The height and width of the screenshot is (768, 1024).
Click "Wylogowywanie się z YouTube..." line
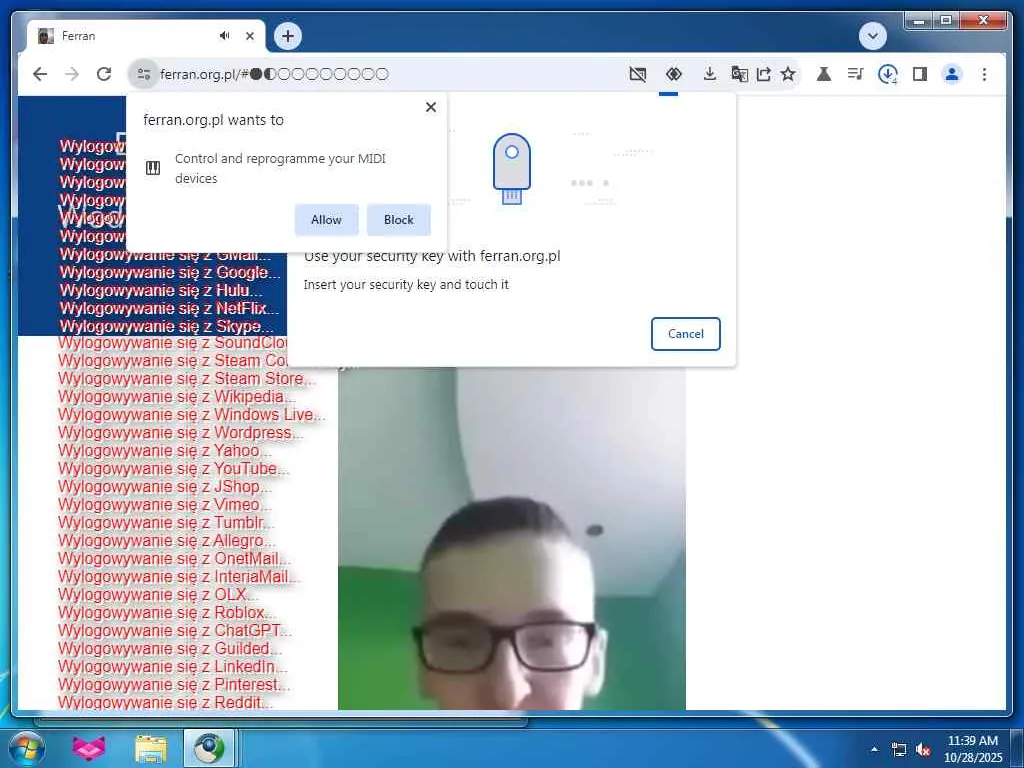tap(173, 468)
